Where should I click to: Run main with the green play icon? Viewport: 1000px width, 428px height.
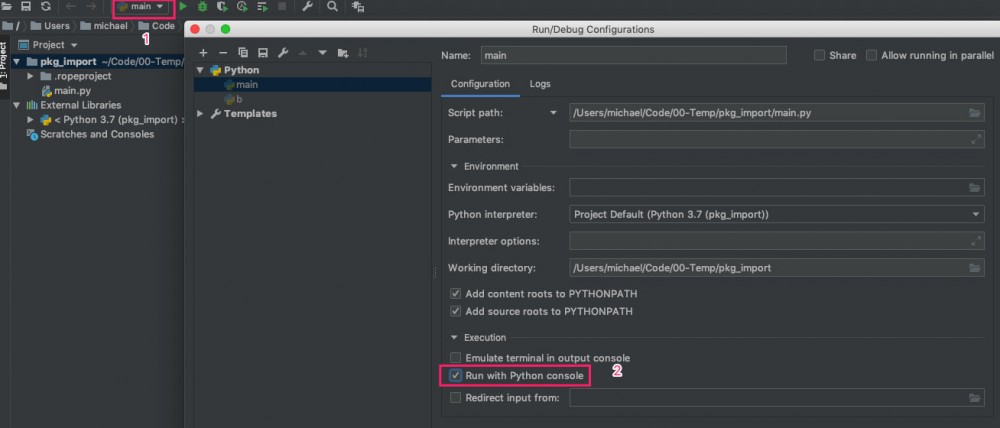click(183, 6)
